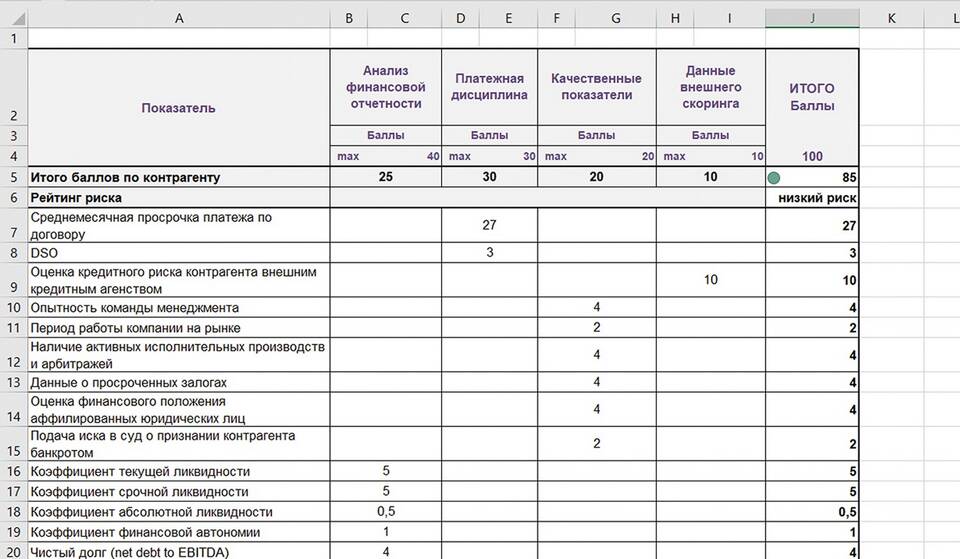Select column J header
The width and height of the screenshot is (960, 559).
point(811,18)
